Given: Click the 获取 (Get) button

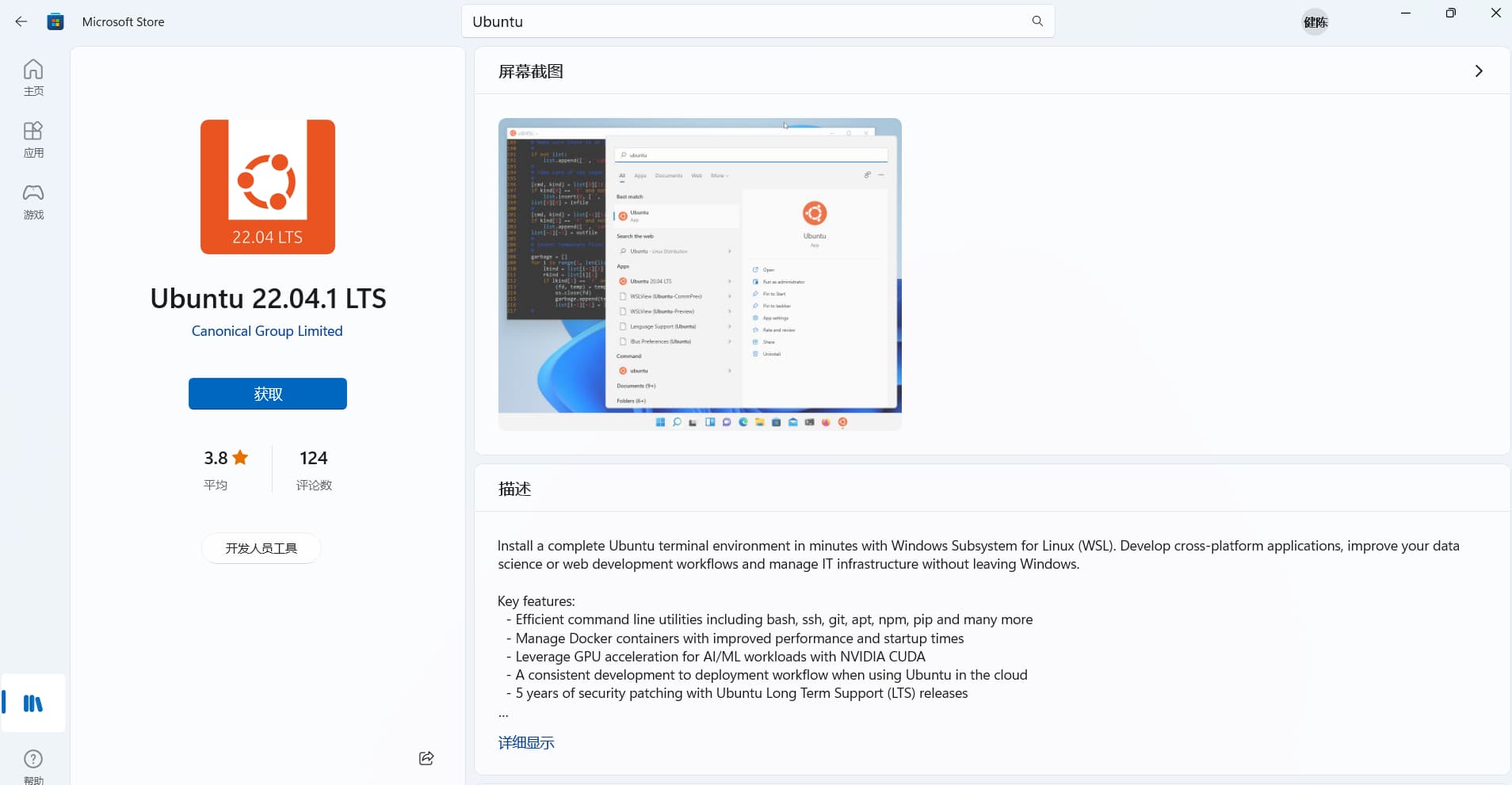Looking at the screenshot, I should (268, 394).
